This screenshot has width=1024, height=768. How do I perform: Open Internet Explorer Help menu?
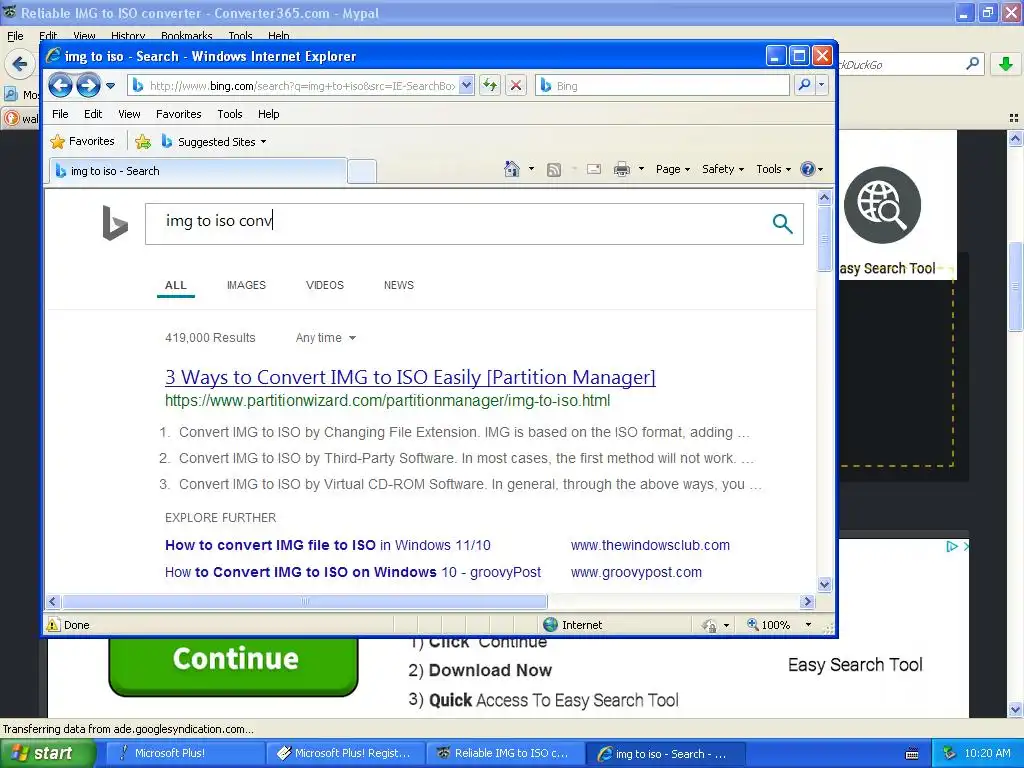tap(268, 114)
